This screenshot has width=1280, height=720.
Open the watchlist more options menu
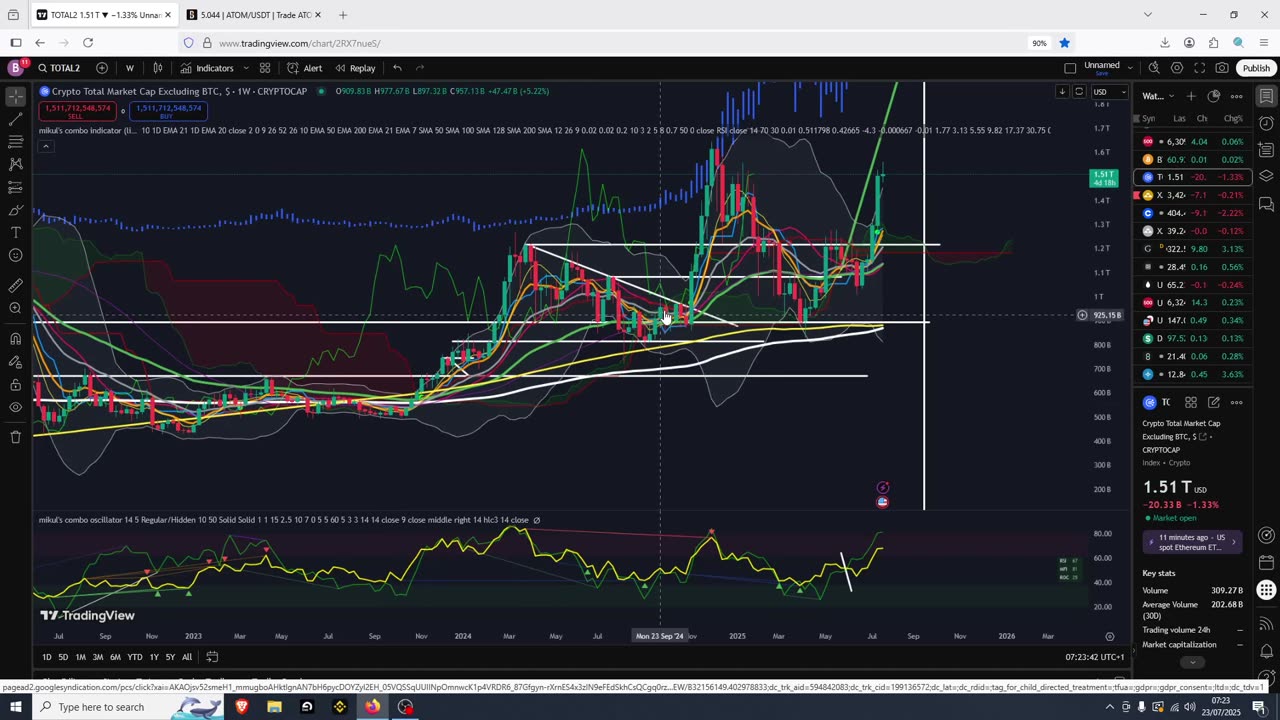click(1237, 96)
